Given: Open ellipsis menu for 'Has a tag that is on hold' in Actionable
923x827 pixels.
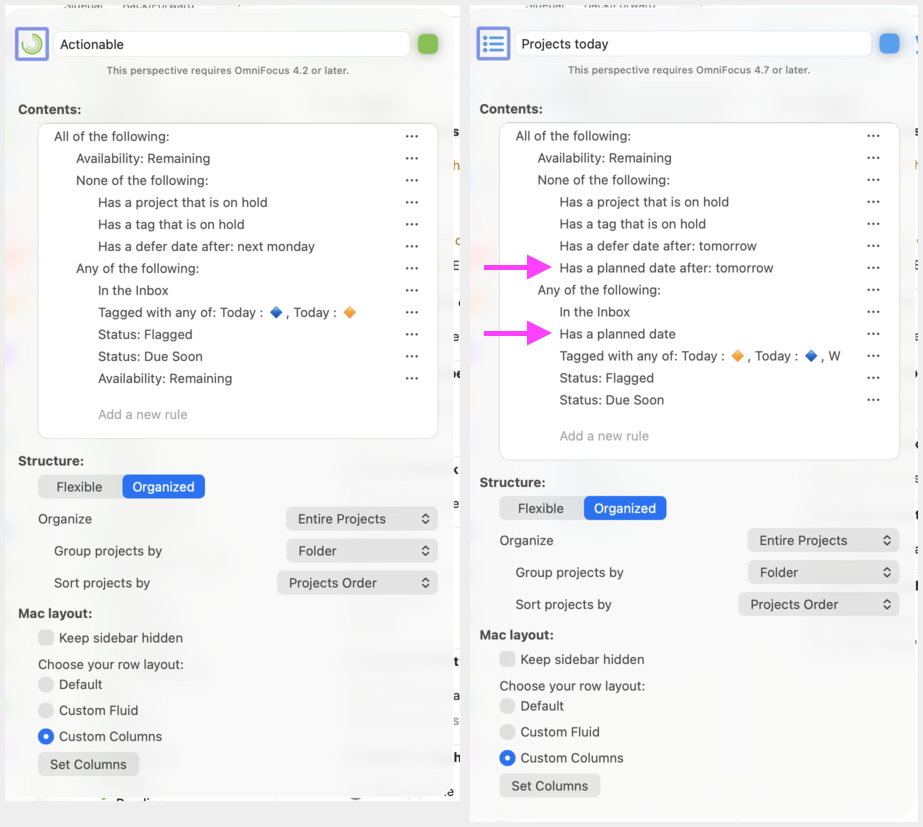Looking at the screenshot, I should coord(411,225).
